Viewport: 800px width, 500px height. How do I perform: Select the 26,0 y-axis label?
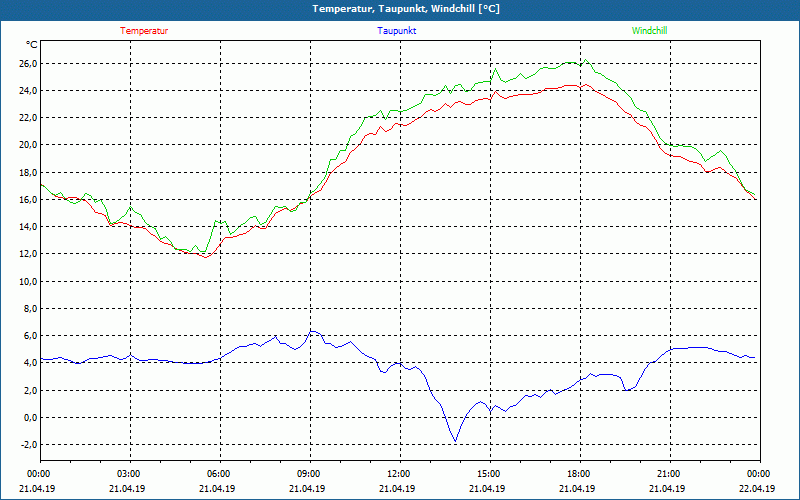28,64
